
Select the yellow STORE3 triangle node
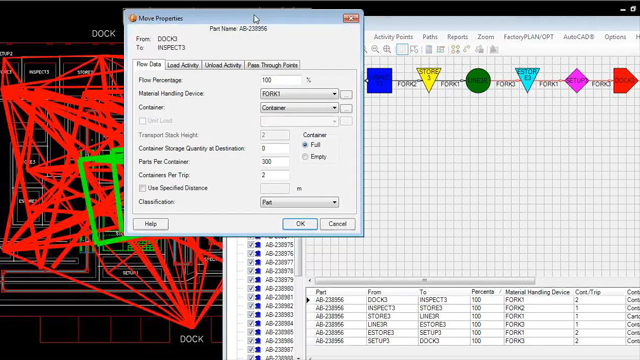coord(429,78)
